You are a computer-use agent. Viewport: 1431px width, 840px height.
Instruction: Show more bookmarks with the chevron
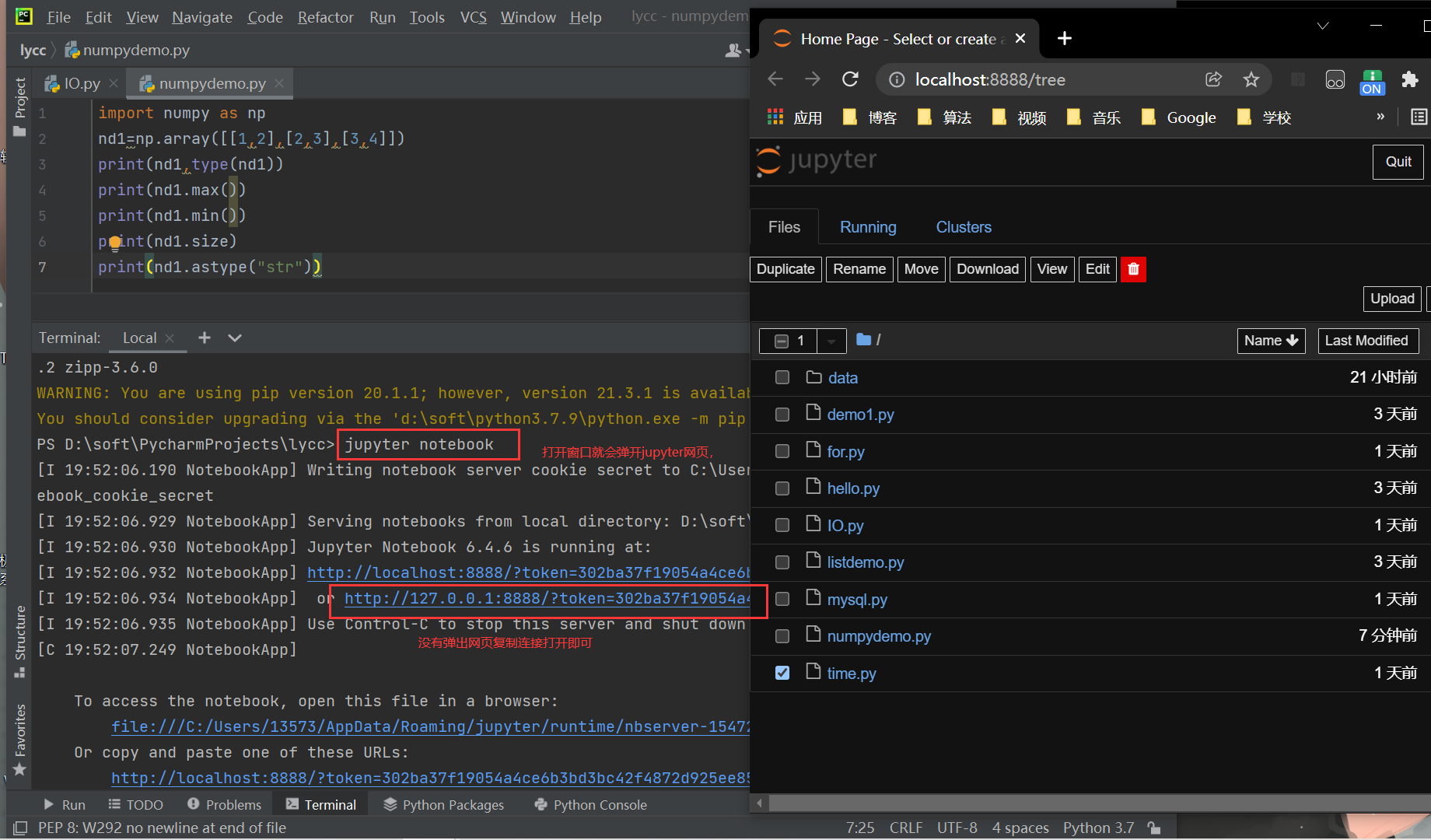coord(1380,117)
